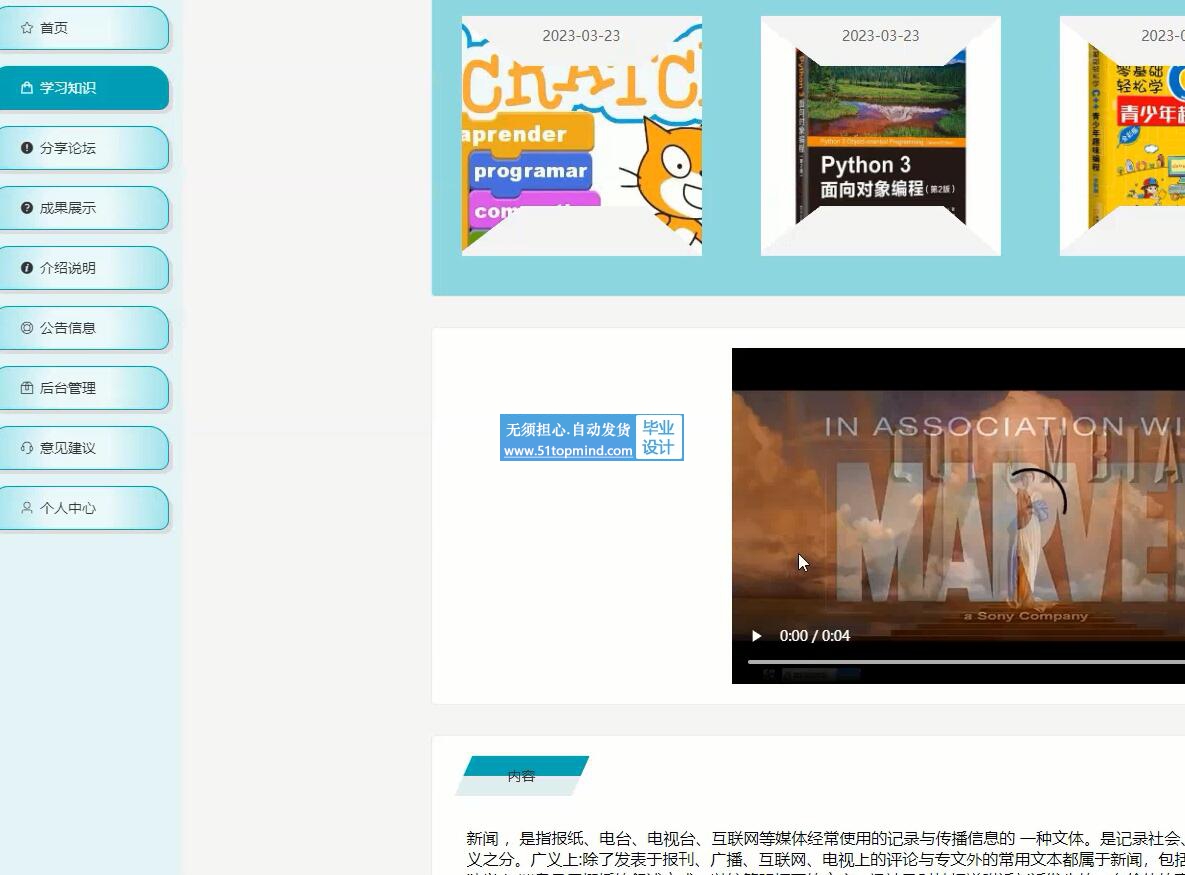This screenshot has height=875, width=1185.
Task: Click the headset icon beside 意见建议
Action: click(27, 448)
